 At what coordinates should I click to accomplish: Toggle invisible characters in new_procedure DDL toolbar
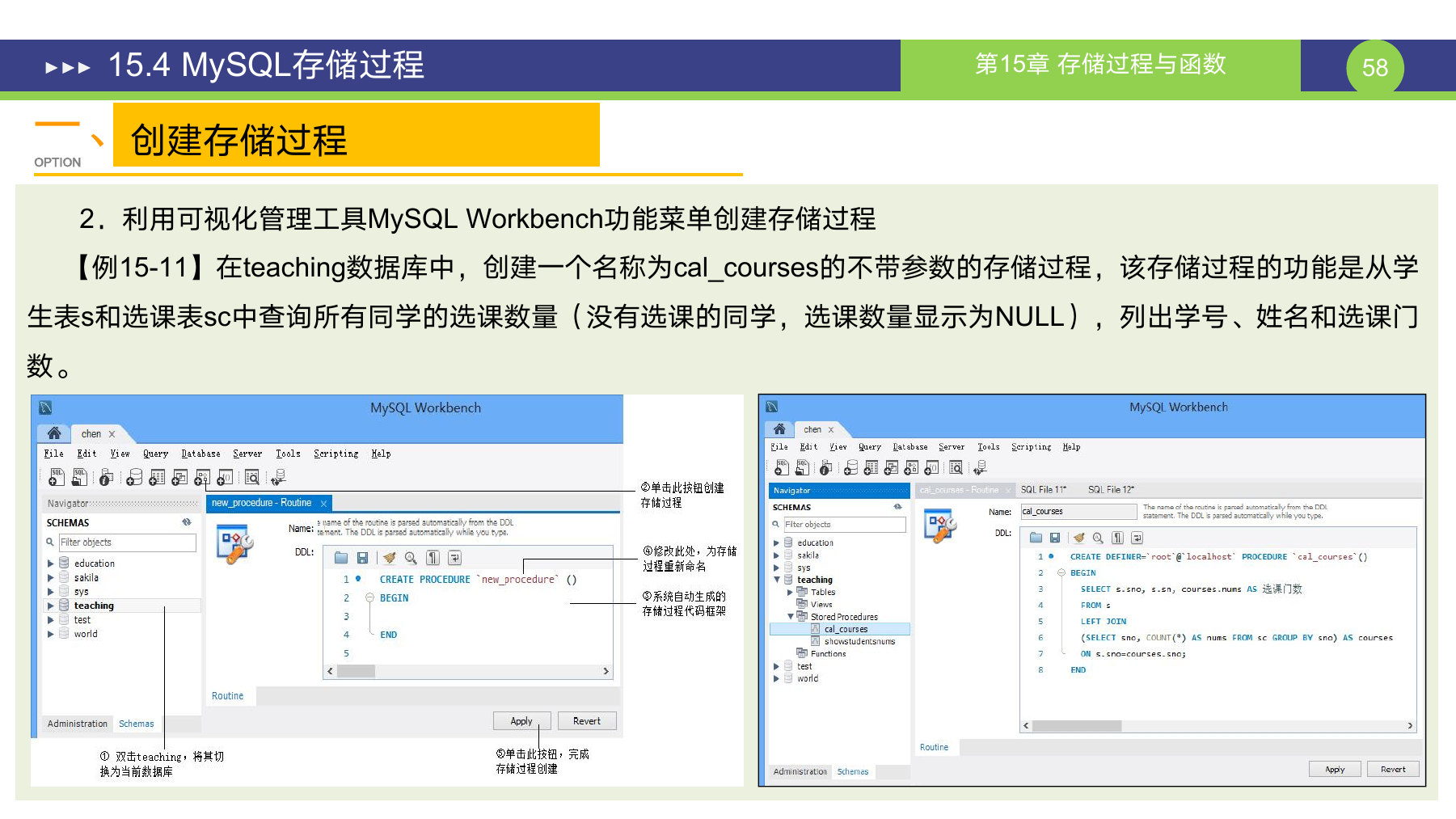tap(433, 558)
